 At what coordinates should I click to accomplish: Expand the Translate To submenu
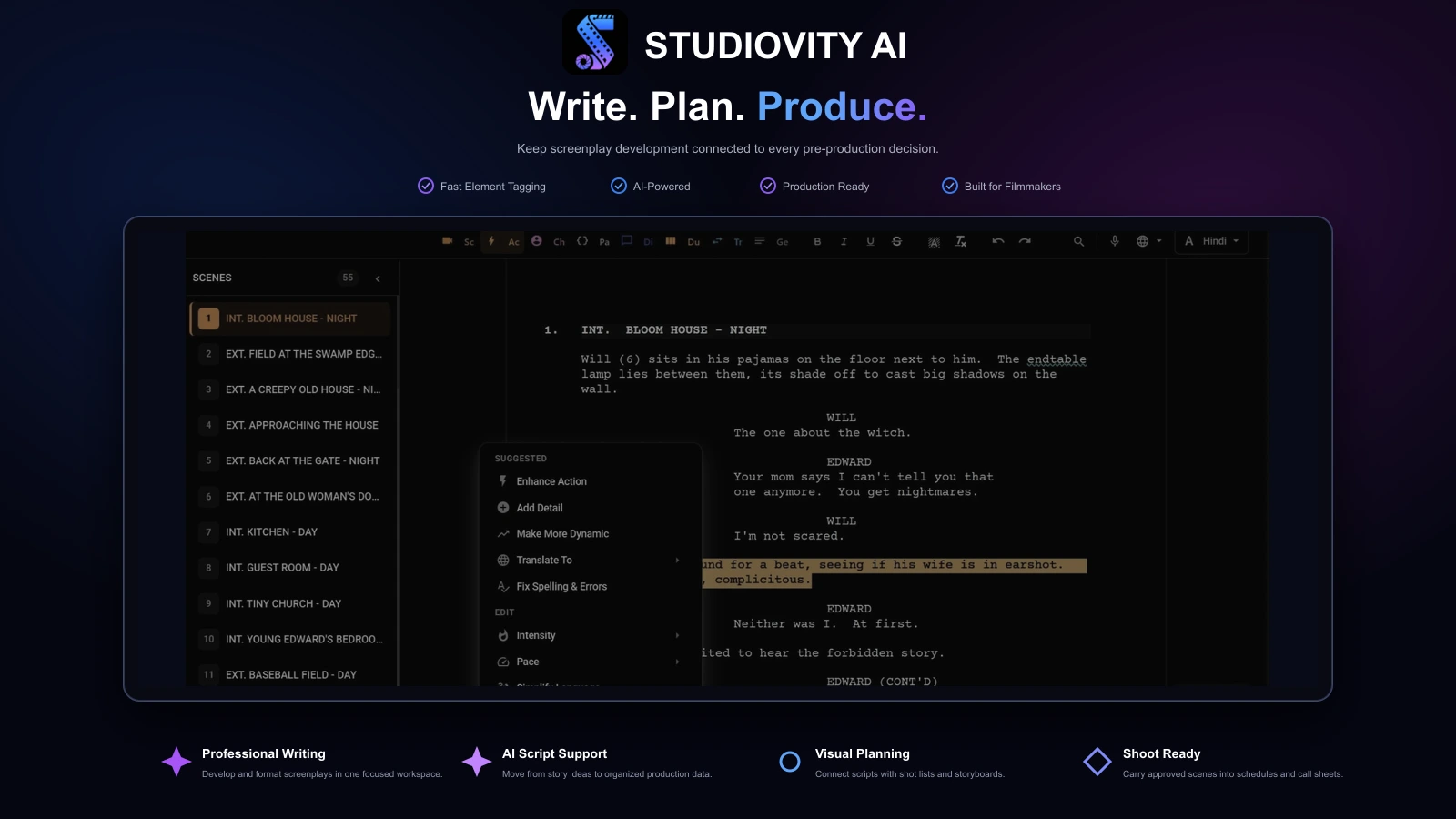(x=589, y=561)
